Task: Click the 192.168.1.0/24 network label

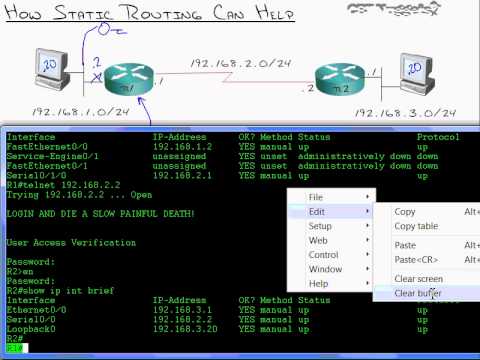Action: coord(81,112)
